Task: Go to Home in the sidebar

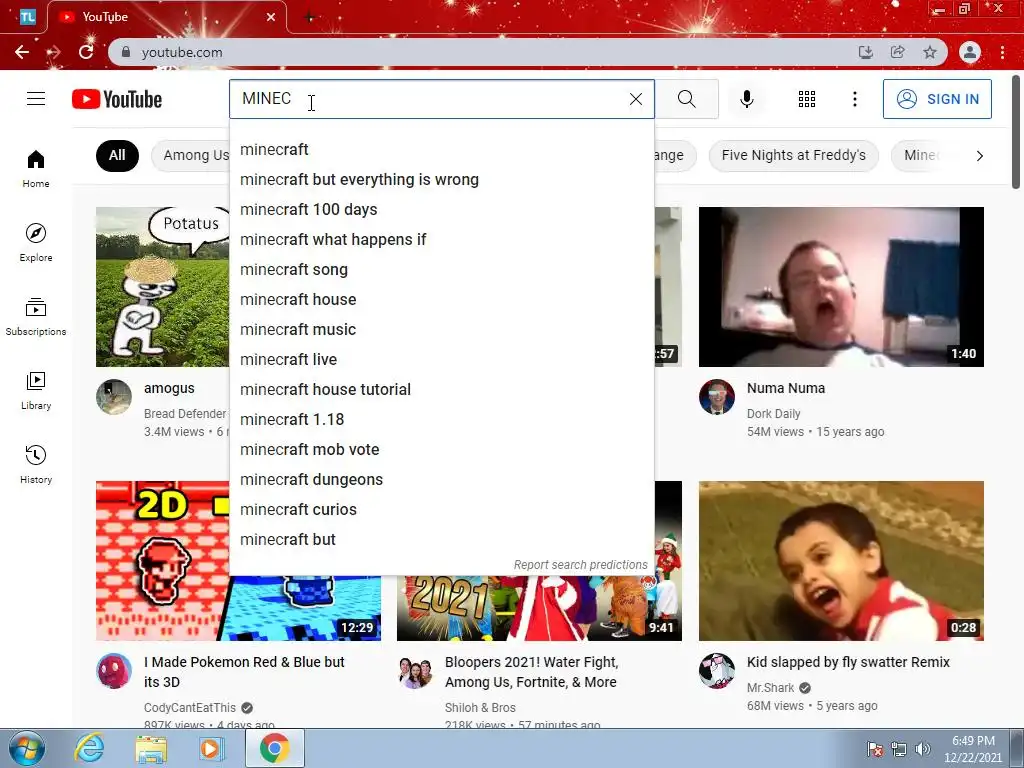Action: (36, 168)
